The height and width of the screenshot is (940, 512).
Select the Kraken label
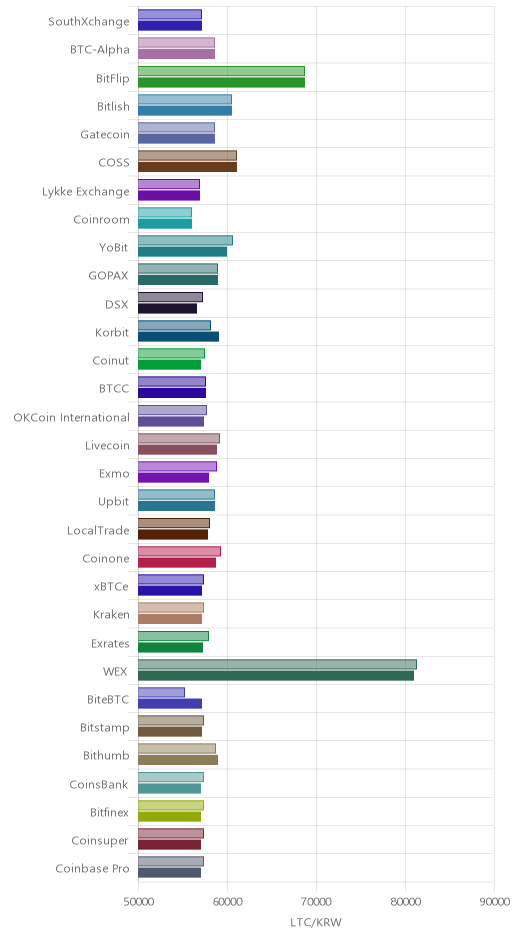coord(111,614)
